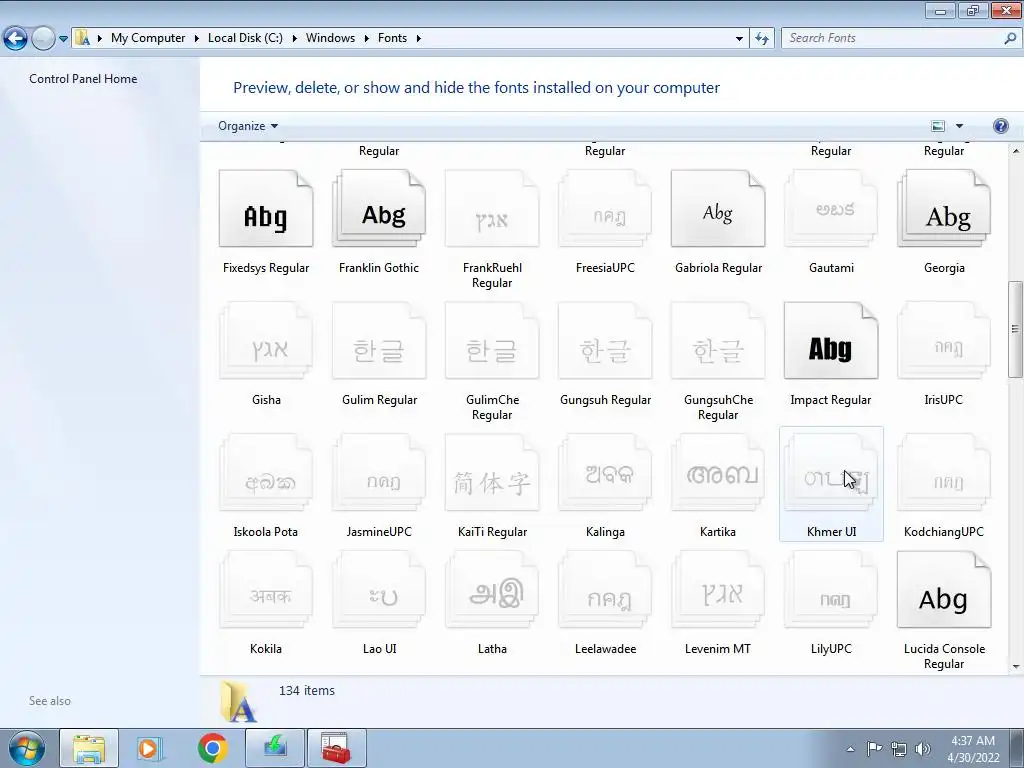
Task: Select the Kalinga font icon
Action: (605, 472)
